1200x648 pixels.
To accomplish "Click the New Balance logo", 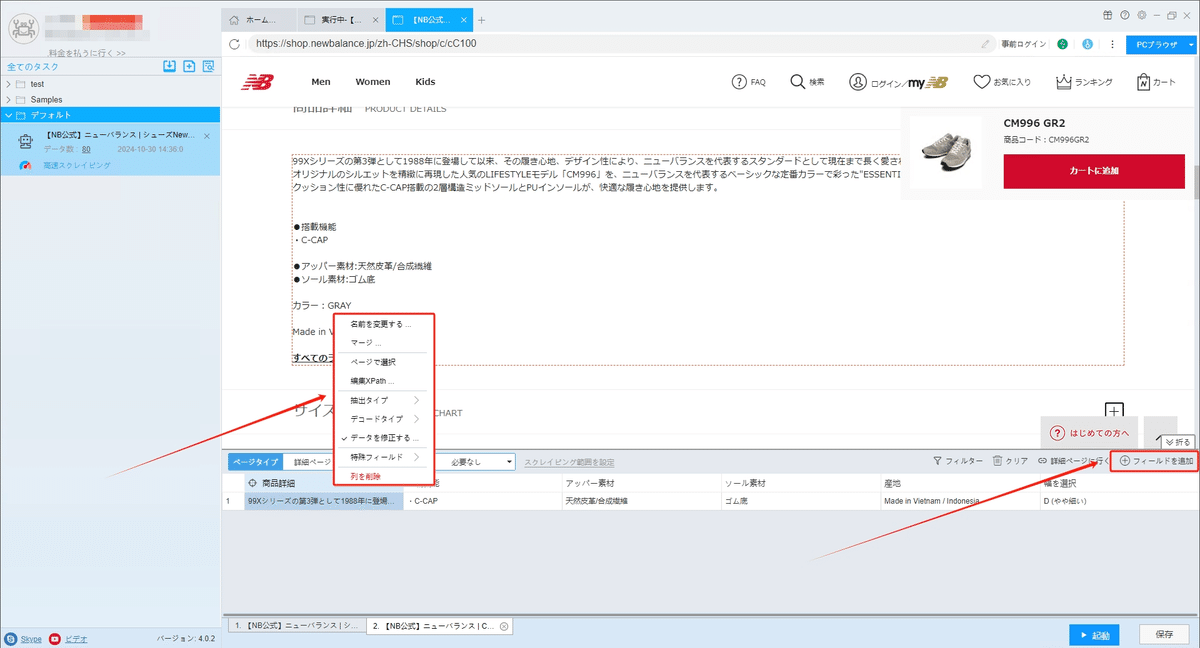I will [x=256, y=82].
